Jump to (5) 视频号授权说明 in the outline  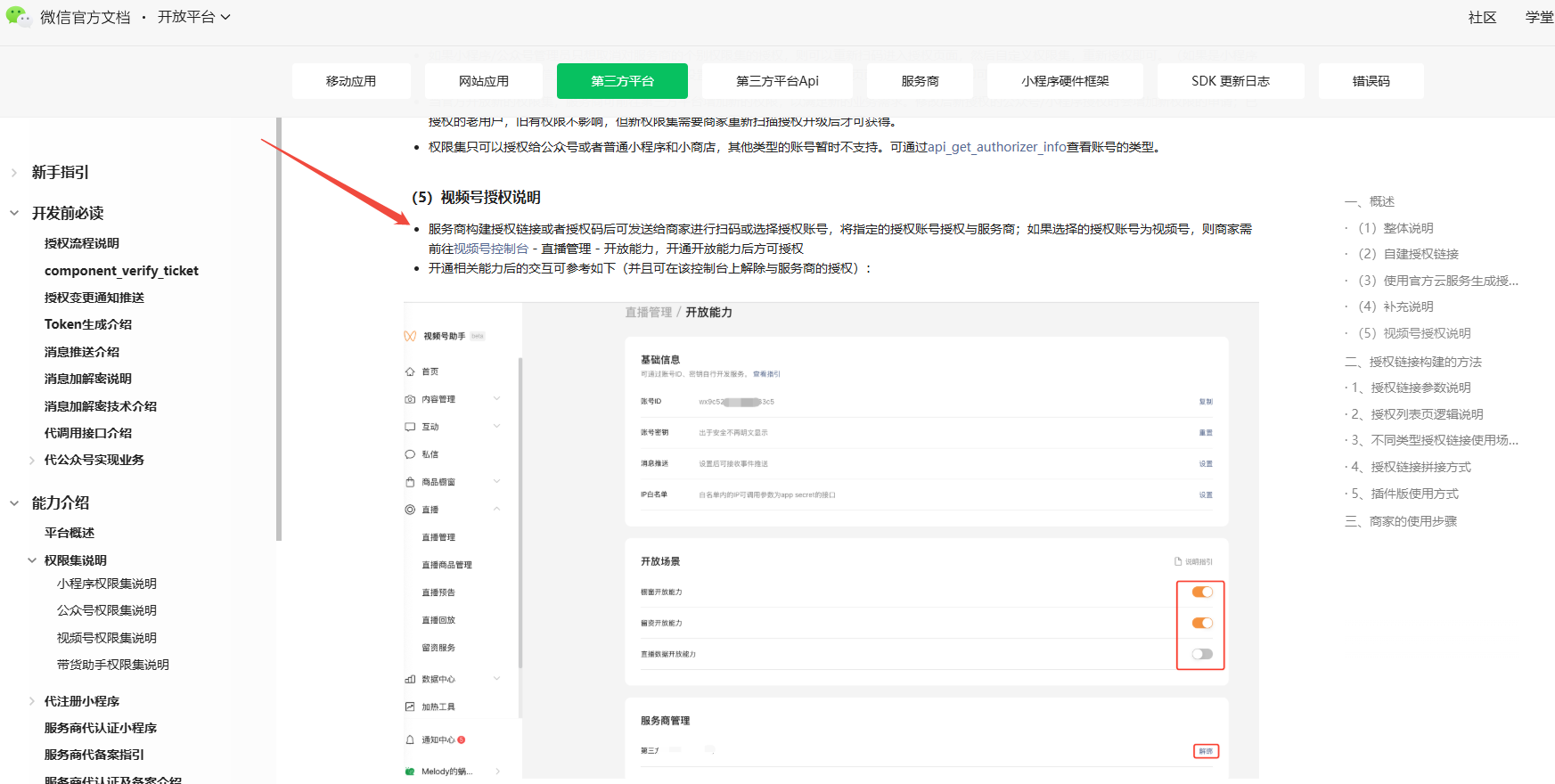click(x=1414, y=333)
